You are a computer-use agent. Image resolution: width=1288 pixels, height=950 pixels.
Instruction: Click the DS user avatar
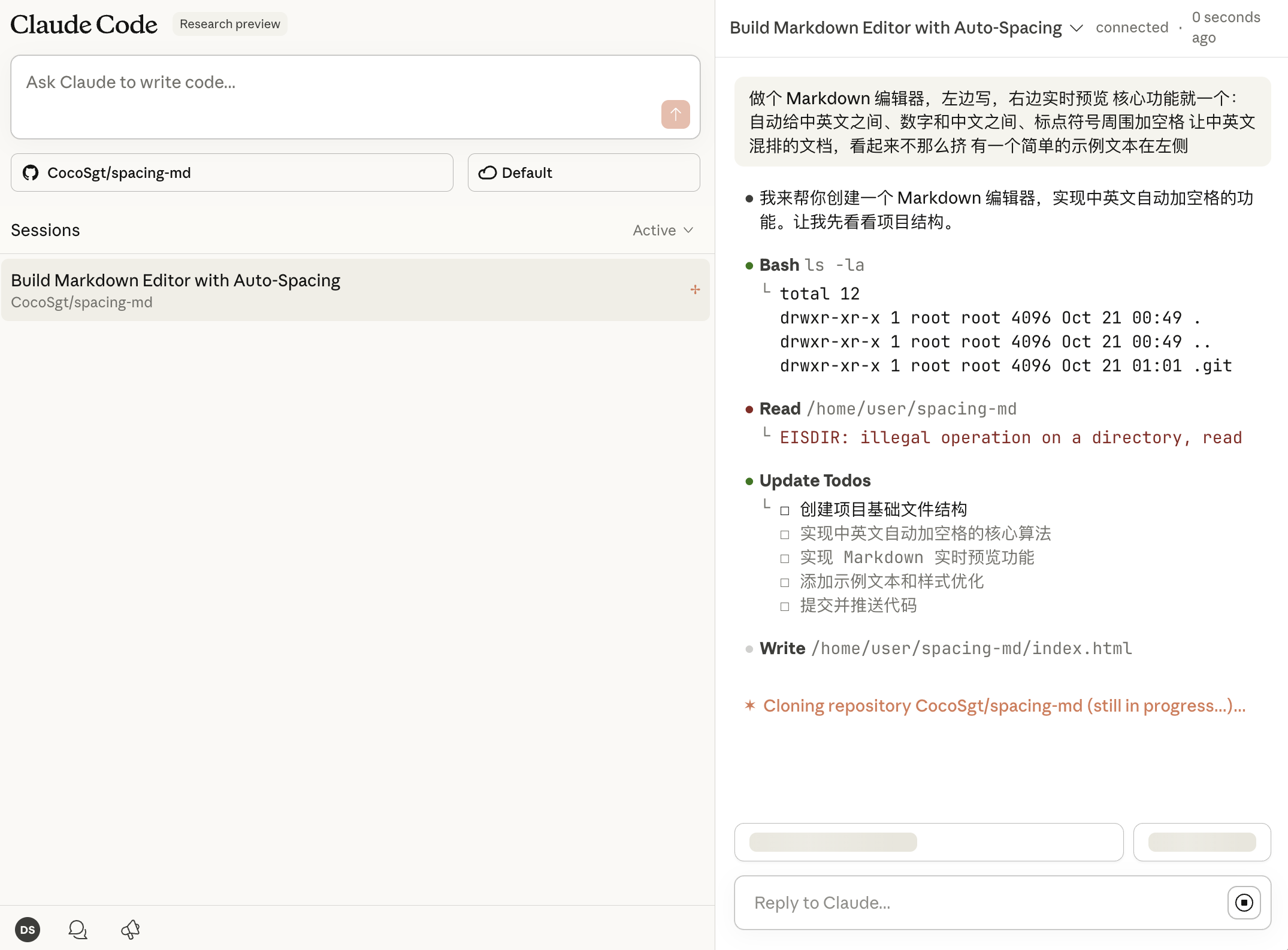28,930
